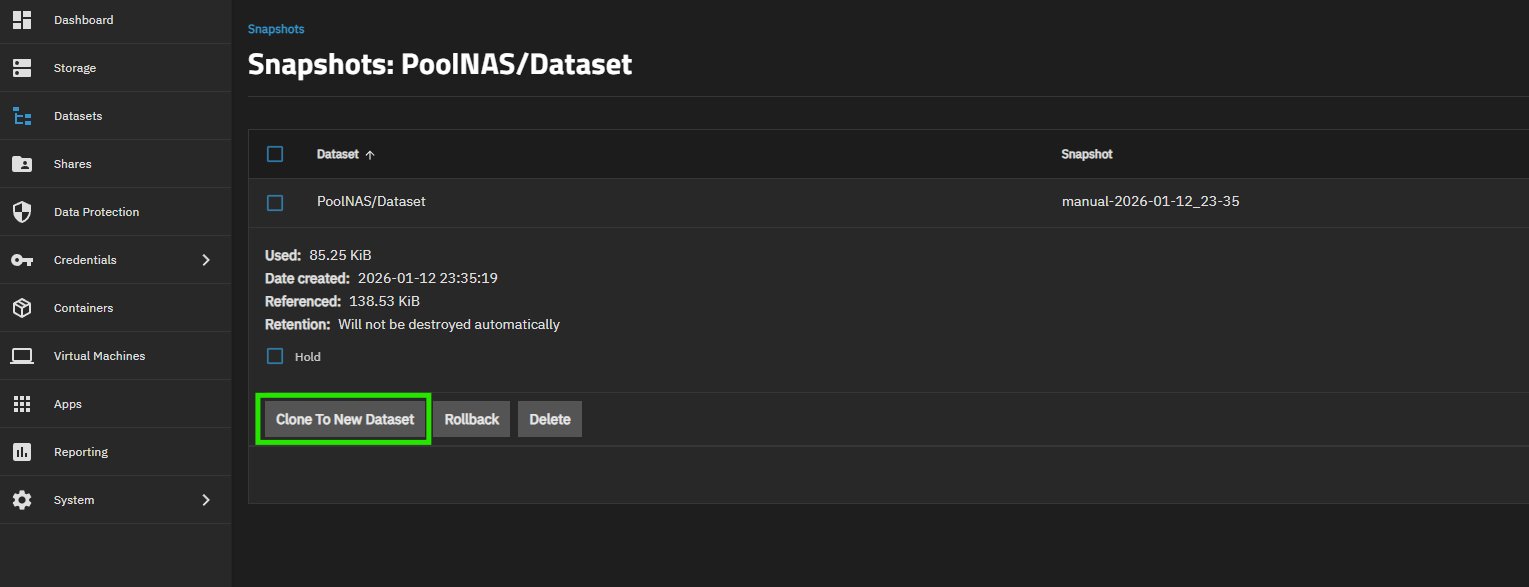Viewport: 1529px width, 587px height.
Task: Click the Data Protection shield icon
Action: tap(22, 212)
